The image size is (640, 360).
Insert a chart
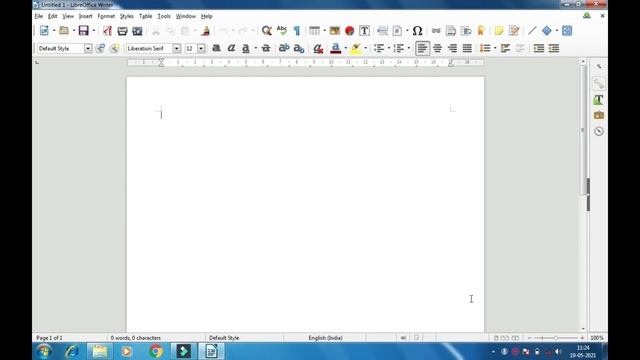(349, 31)
